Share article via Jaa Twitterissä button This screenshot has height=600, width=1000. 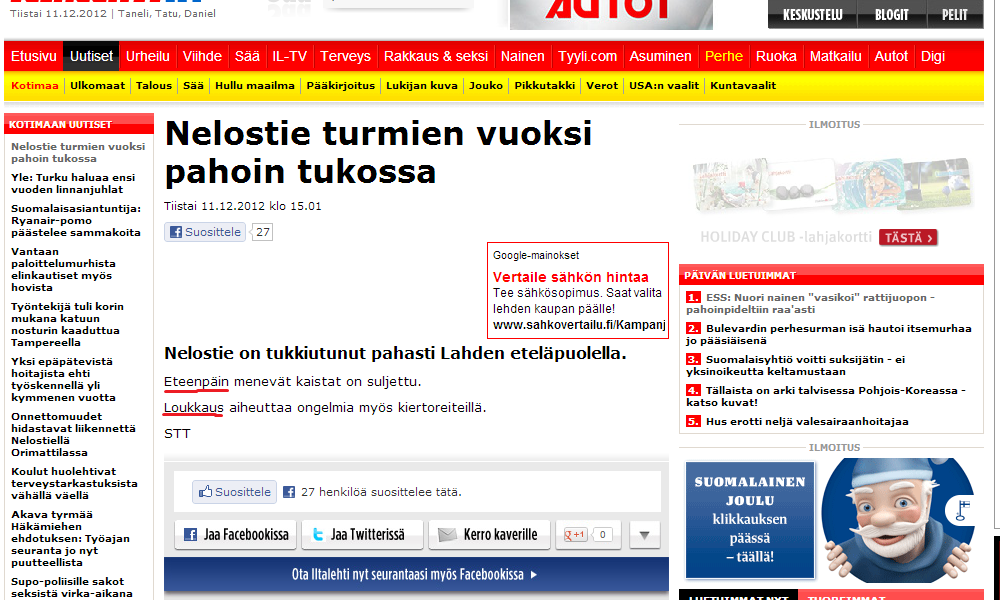(362, 534)
